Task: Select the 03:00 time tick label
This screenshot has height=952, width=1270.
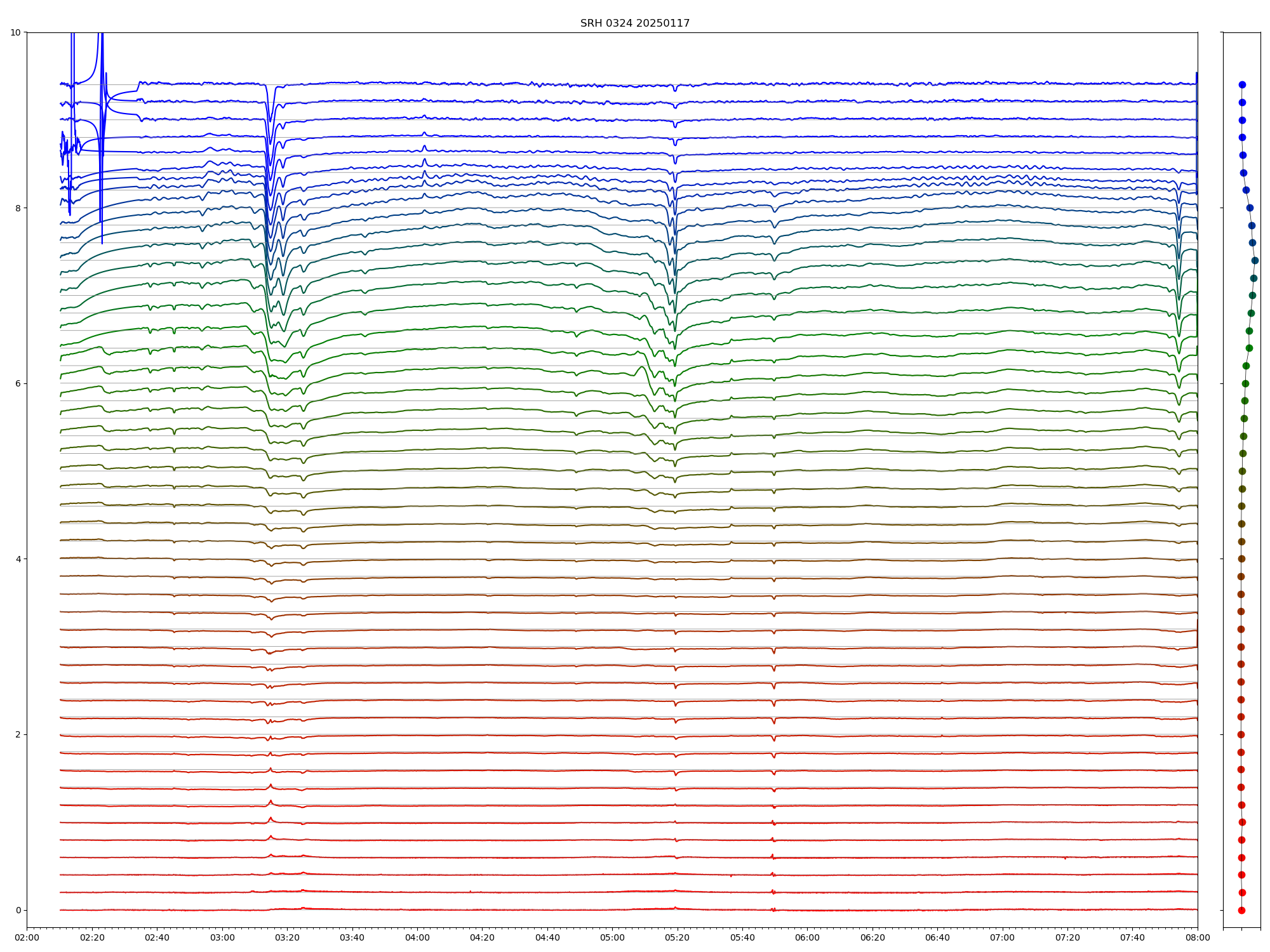Action: [x=222, y=938]
